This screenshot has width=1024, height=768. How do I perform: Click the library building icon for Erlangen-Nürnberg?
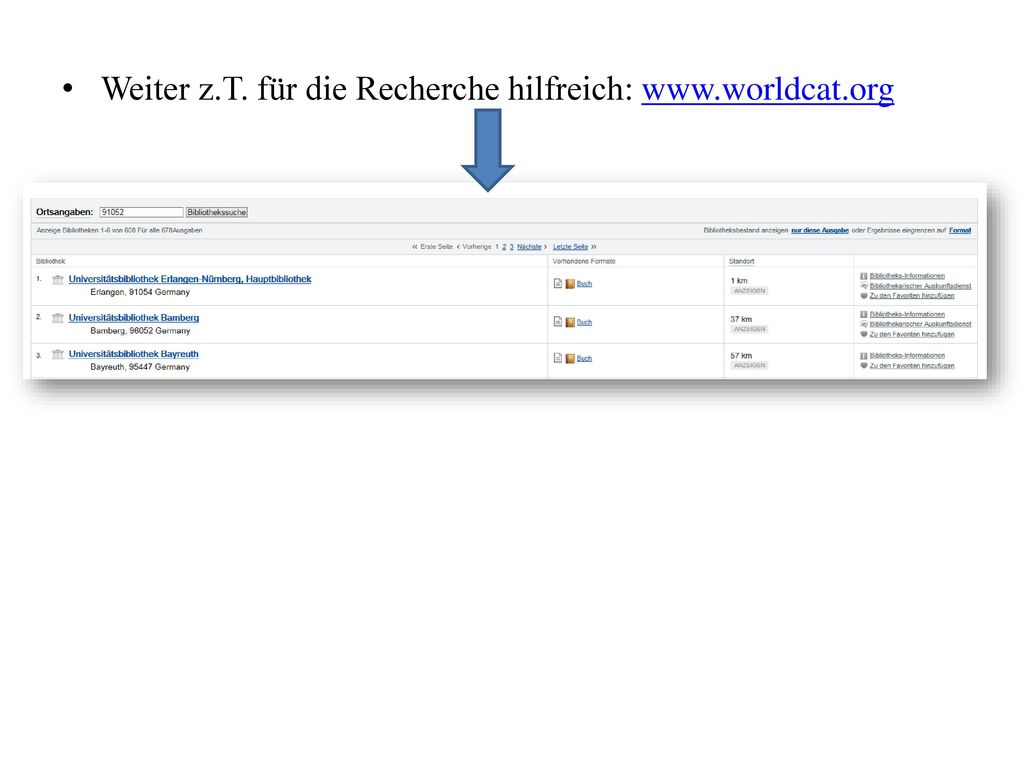(x=57, y=280)
